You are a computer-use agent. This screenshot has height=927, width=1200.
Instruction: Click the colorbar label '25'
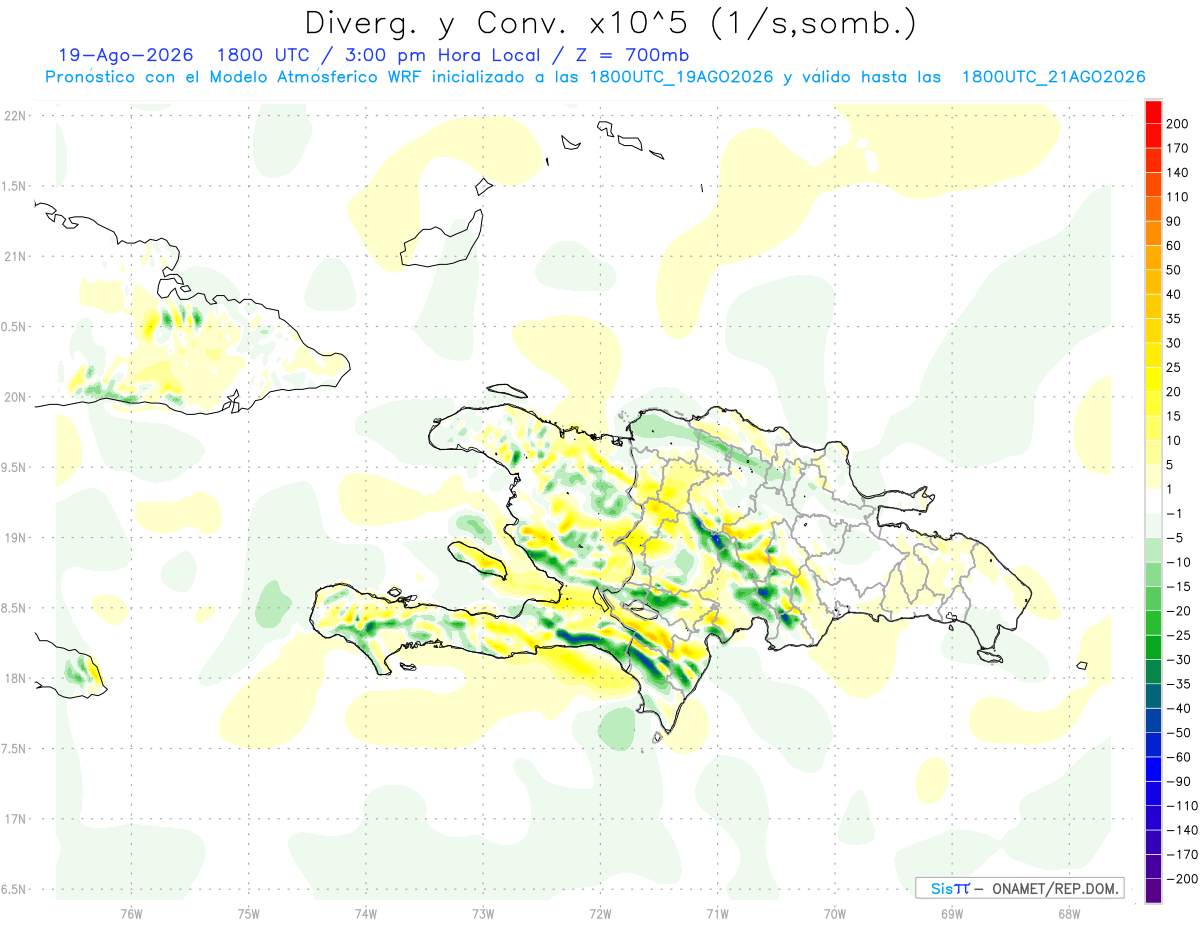[1174, 368]
